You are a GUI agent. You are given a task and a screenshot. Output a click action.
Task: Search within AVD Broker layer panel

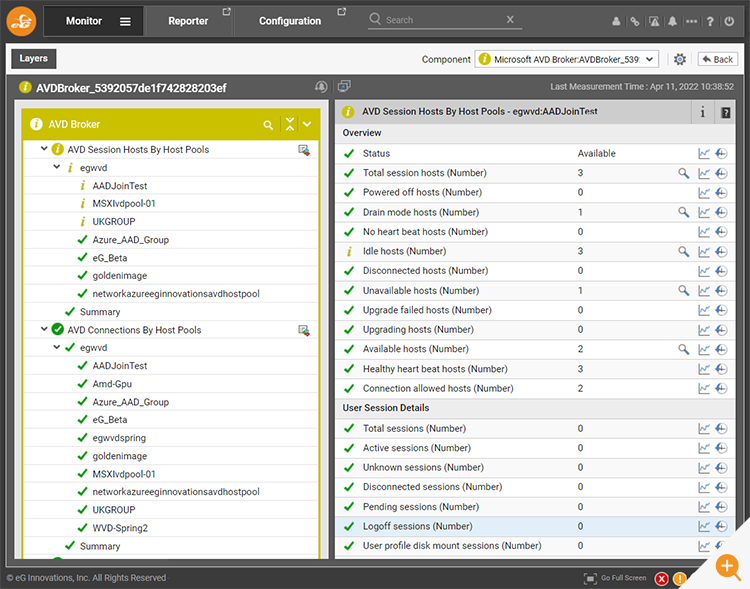pyautogui.click(x=268, y=125)
